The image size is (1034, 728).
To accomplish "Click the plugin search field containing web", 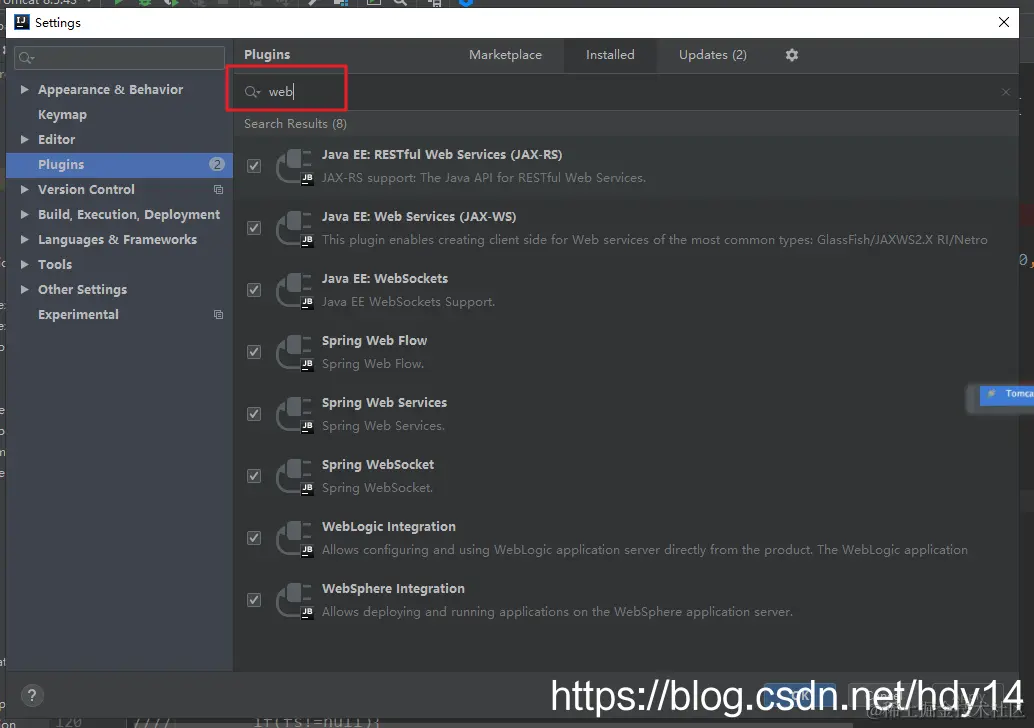I will click(x=626, y=92).
